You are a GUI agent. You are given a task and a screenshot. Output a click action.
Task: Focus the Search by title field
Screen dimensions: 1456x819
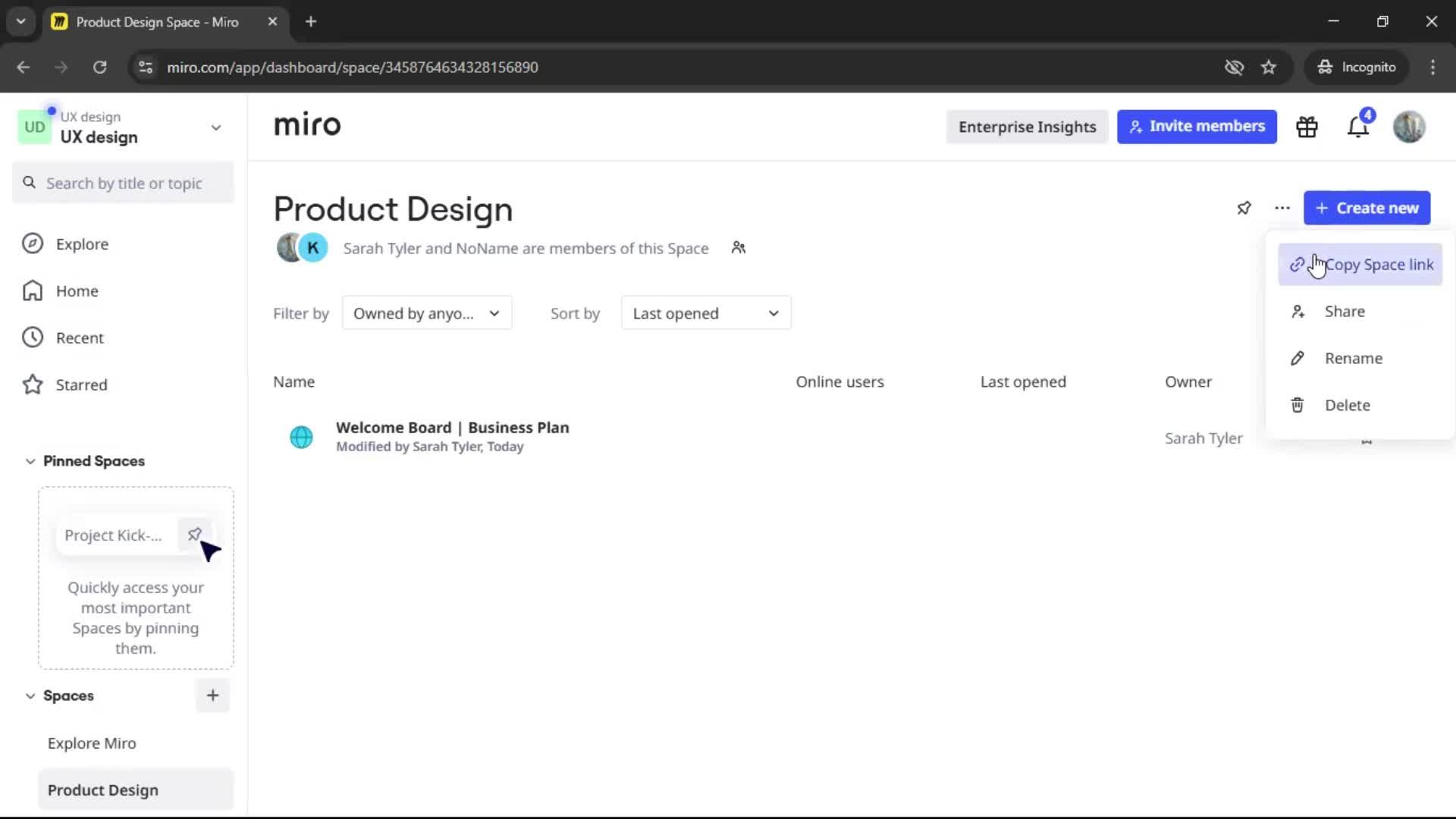124,183
